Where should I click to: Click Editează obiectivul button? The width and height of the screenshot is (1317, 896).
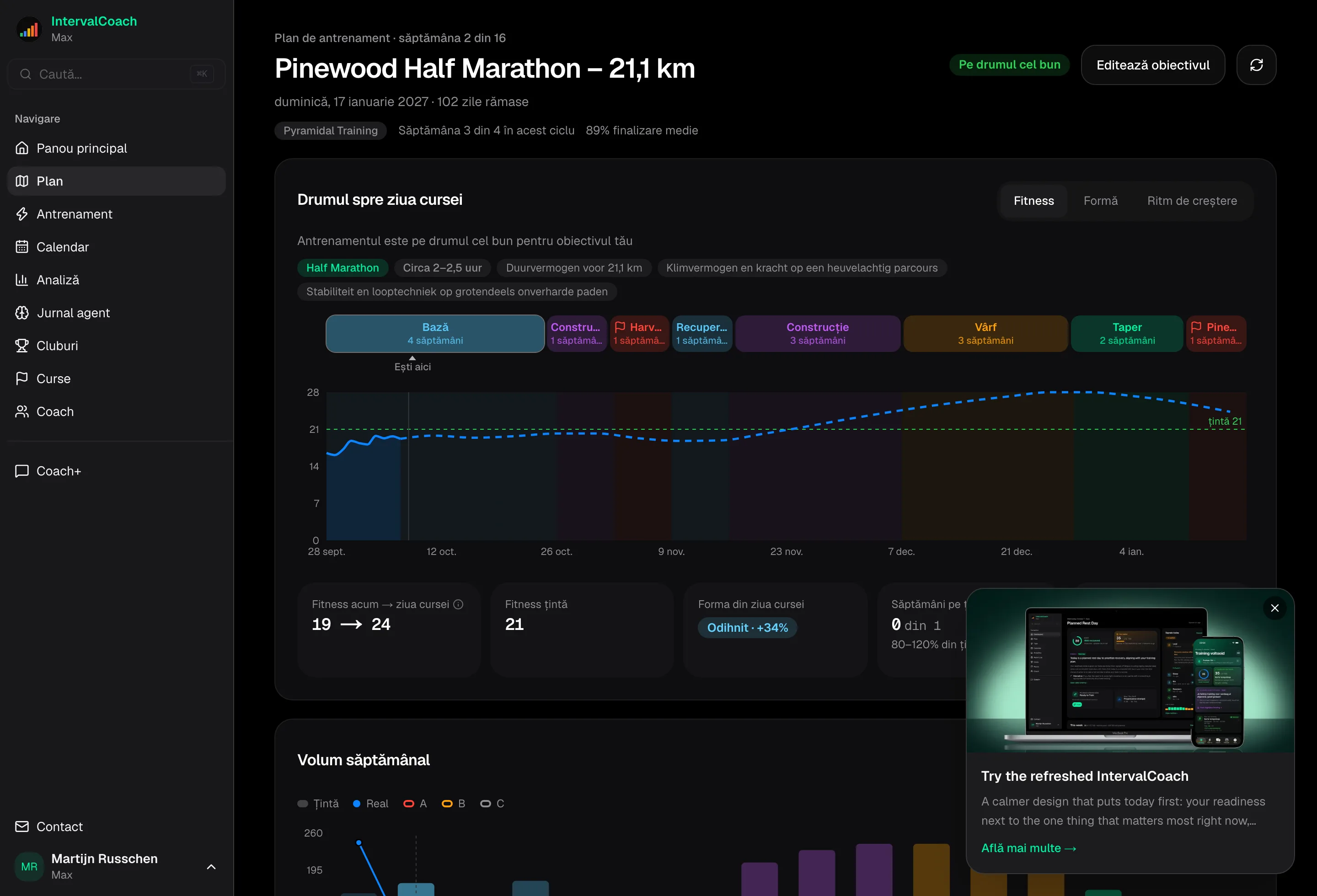pyautogui.click(x=1153, y=65)
